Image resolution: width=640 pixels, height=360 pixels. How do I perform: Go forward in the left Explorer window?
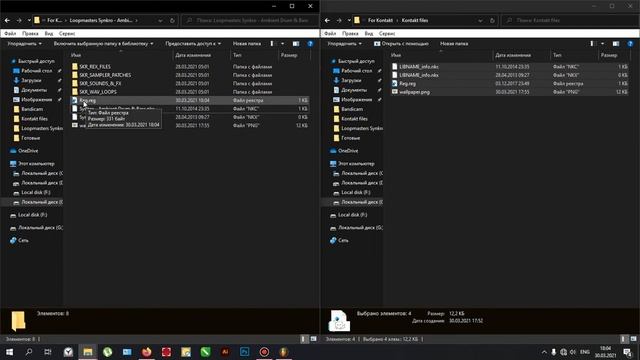pyautogui.click(x=19, y=20)
